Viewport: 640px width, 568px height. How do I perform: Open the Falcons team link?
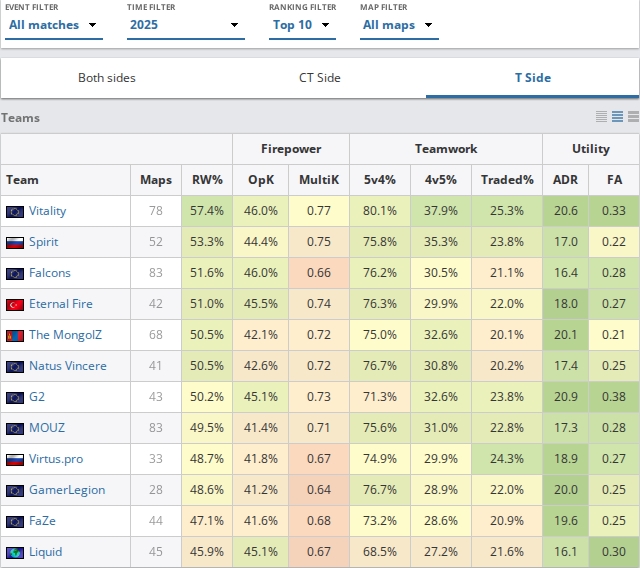50,273
